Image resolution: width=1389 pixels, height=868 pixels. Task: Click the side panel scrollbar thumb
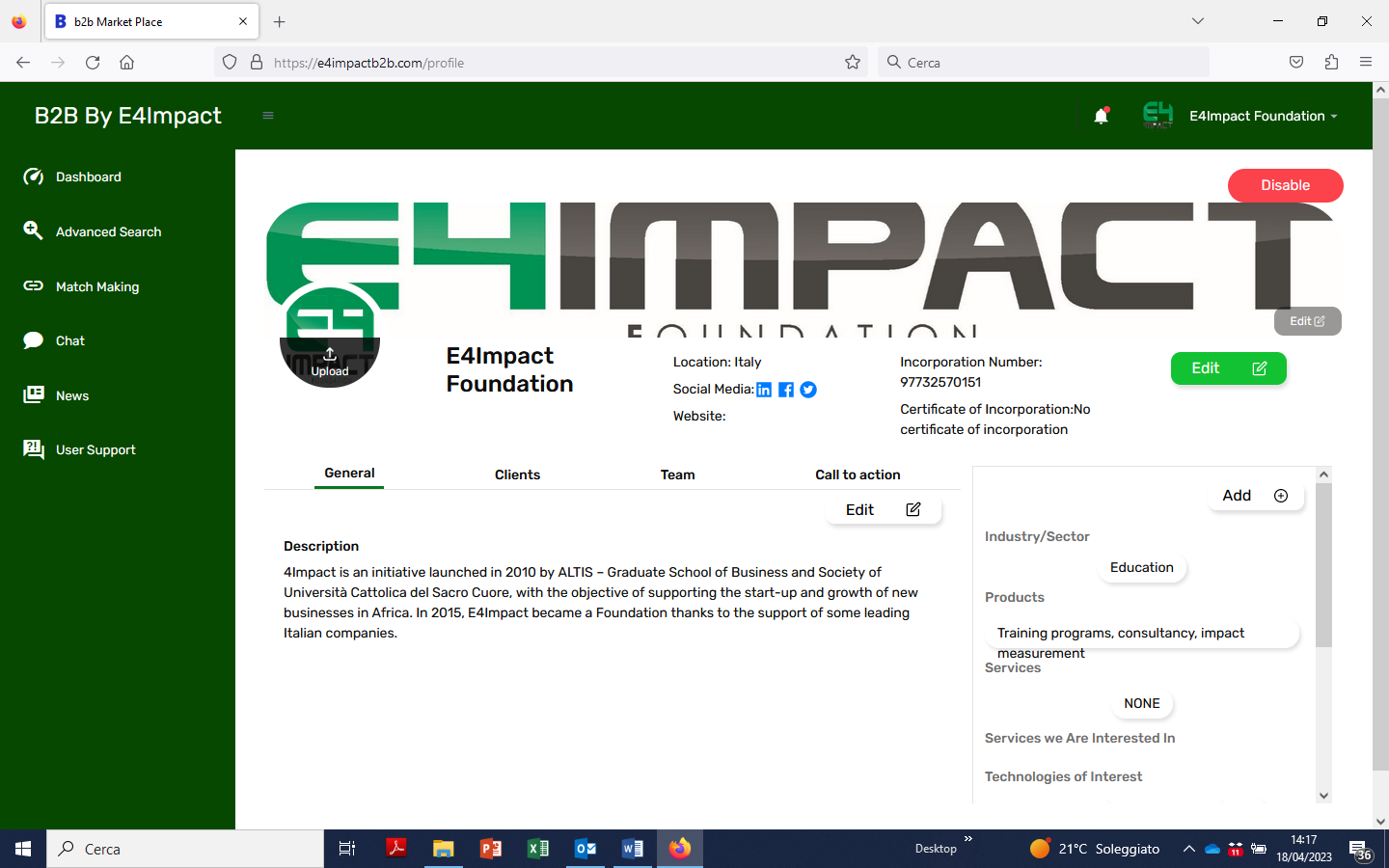(1323, 564)
